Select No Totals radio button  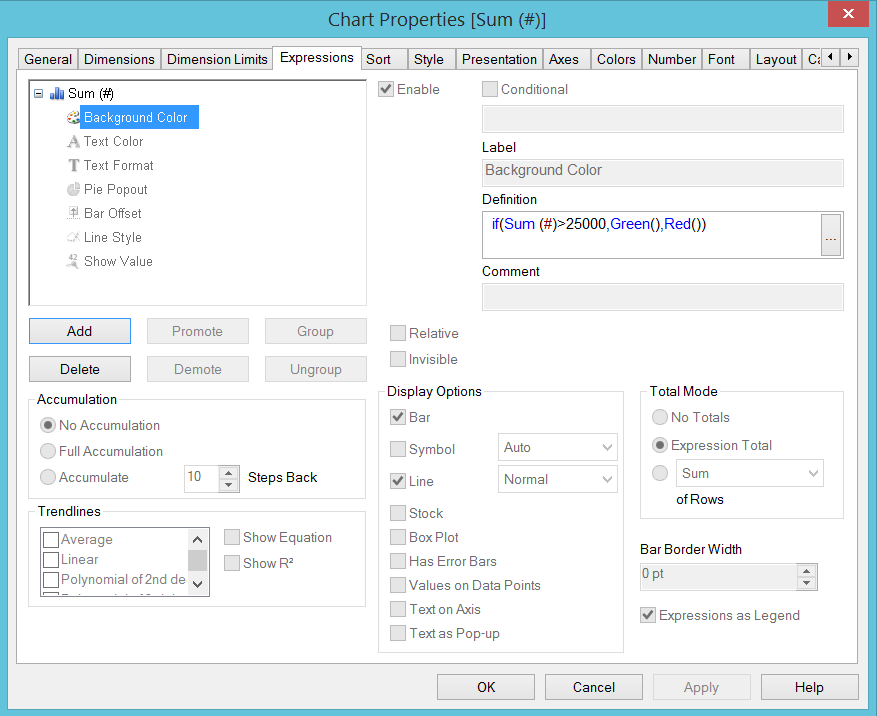660,417
